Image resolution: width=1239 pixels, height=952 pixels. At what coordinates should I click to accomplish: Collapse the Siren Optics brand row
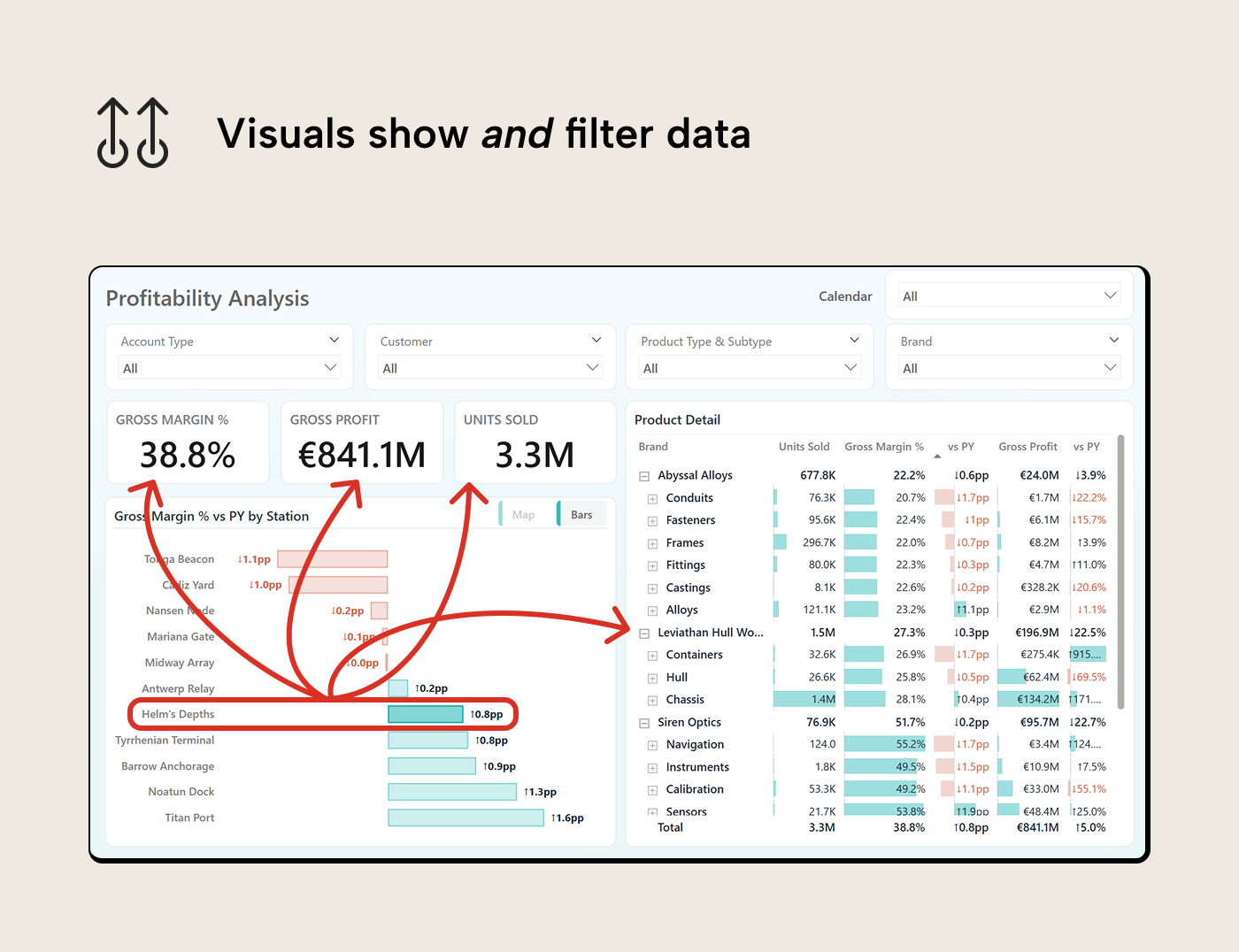pos(643,722)
